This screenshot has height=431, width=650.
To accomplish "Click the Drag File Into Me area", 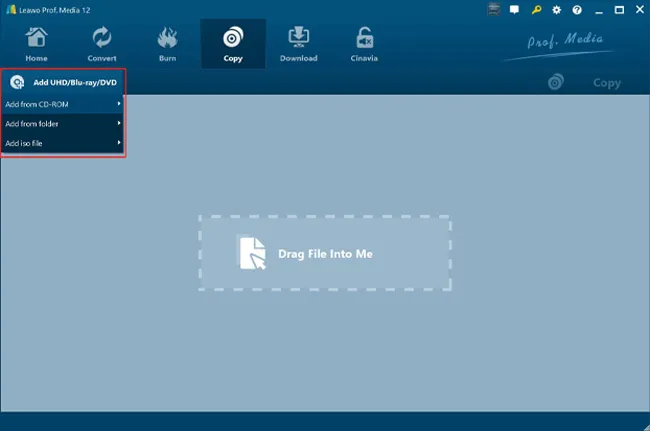I will 324,253.
